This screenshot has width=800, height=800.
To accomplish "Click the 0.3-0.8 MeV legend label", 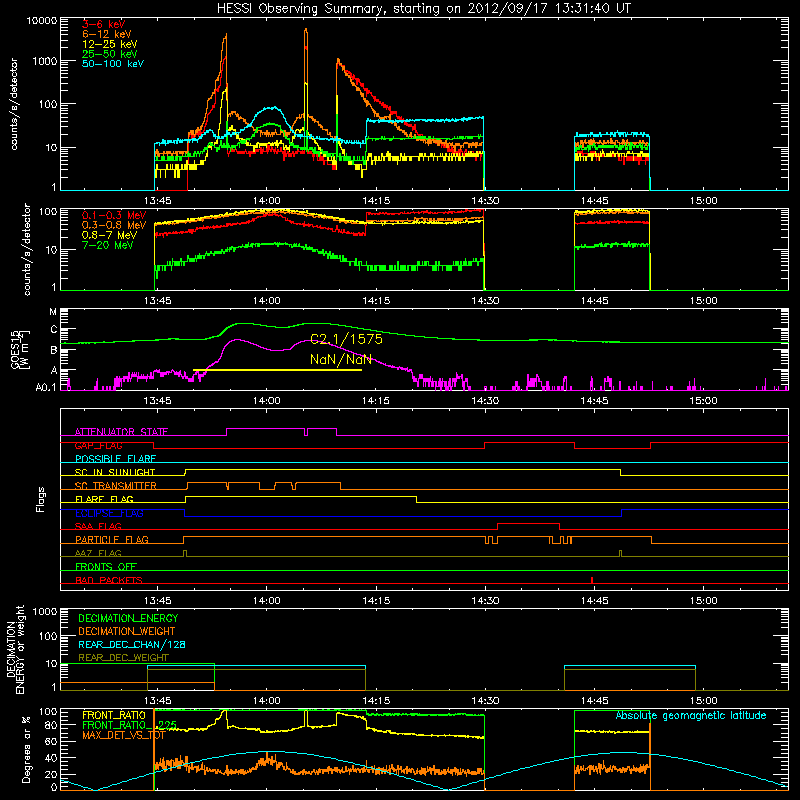I will tap(114, 225).
